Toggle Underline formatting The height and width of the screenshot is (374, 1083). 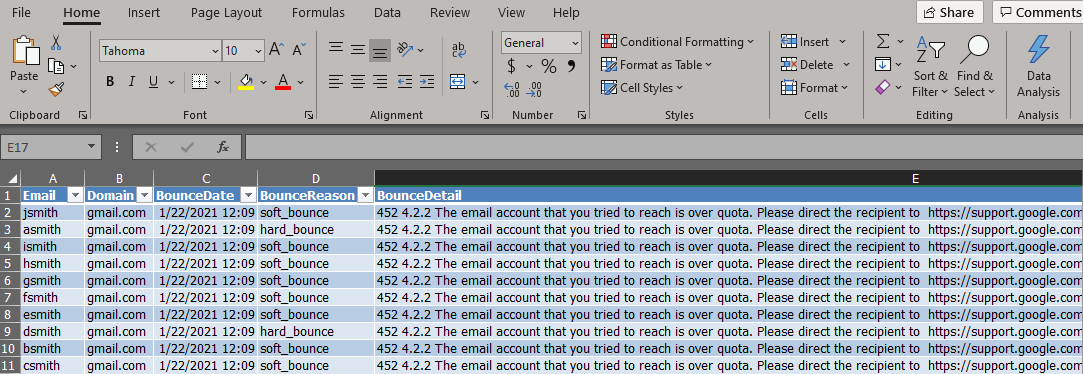[153, 82]
